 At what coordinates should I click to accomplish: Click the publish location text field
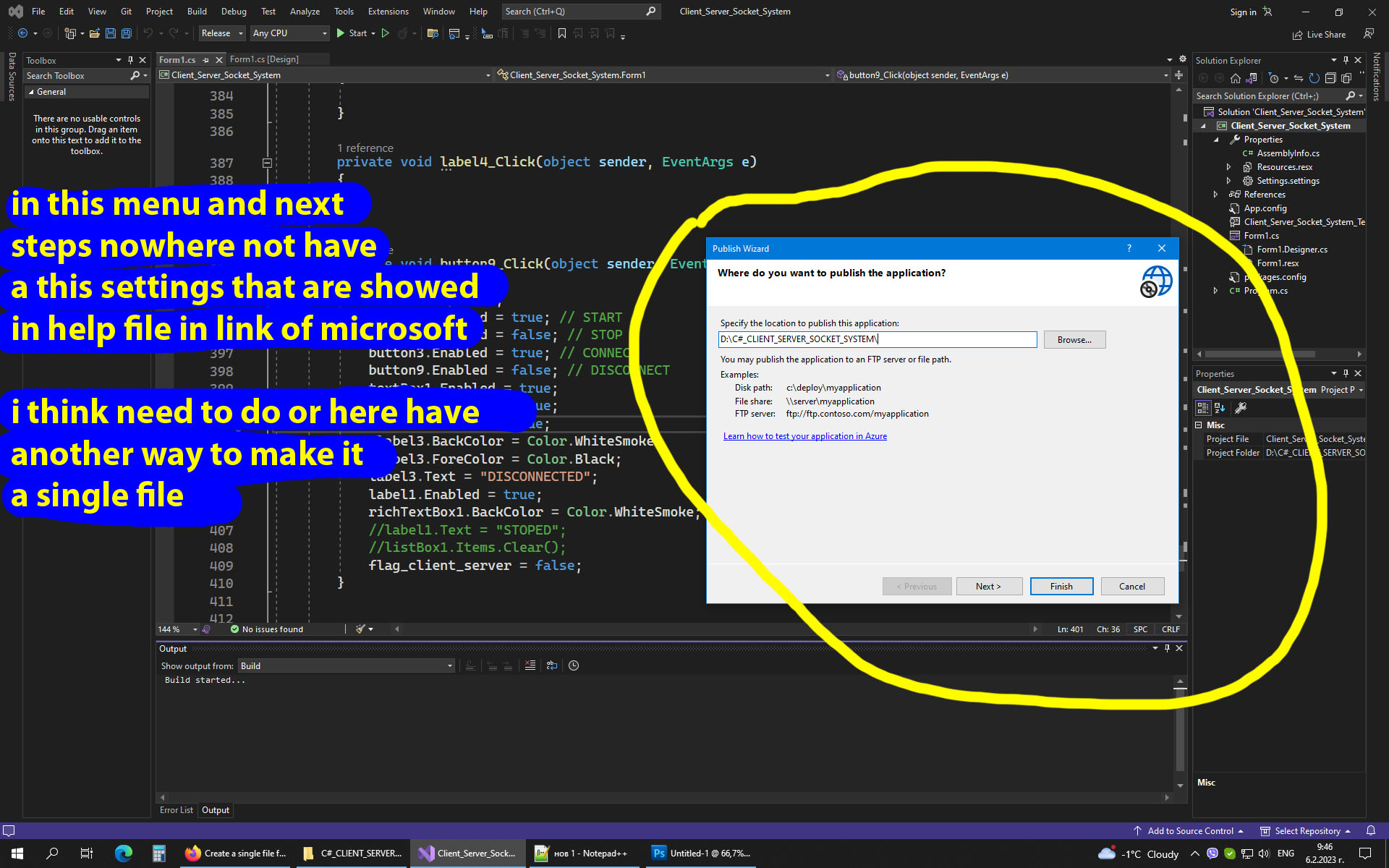pos(877,339)
